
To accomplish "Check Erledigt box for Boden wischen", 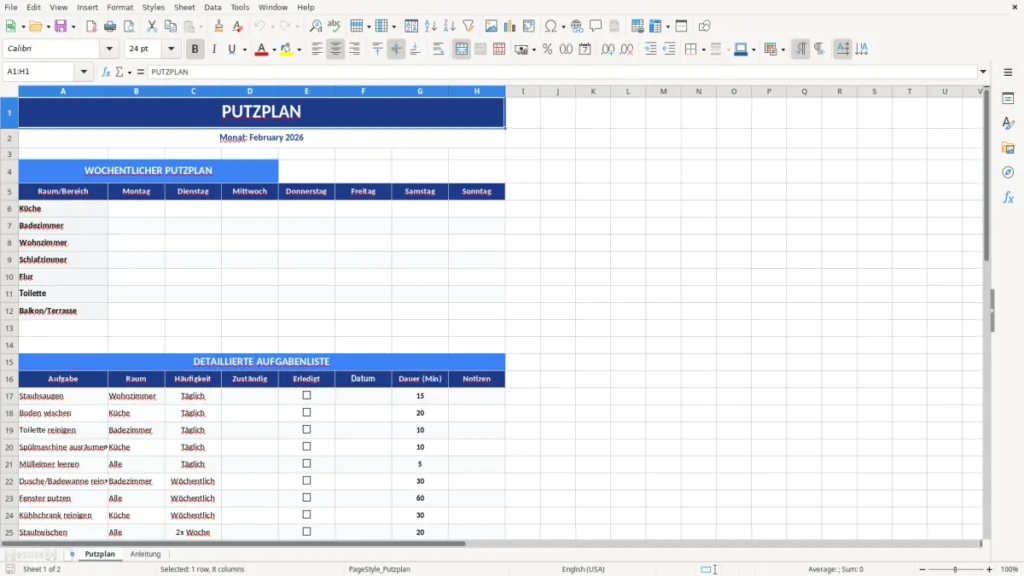I will tap(306, 413).
